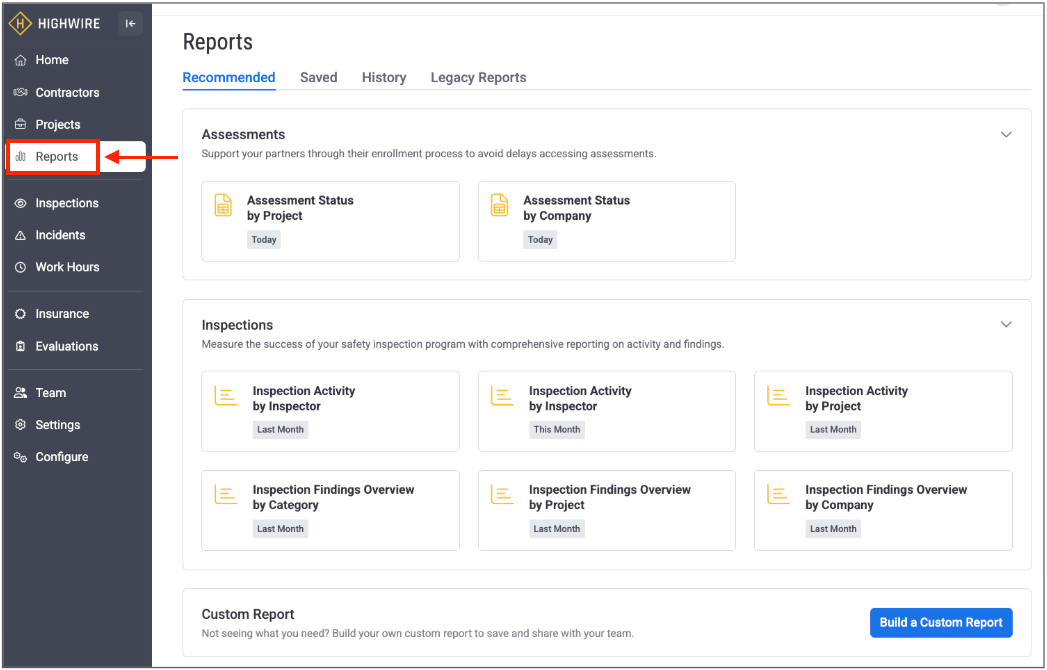Open Inspection Findings Overview by Company report
Image resolution: width=1047 pixels, height=670 pixels.
[883, 510]
